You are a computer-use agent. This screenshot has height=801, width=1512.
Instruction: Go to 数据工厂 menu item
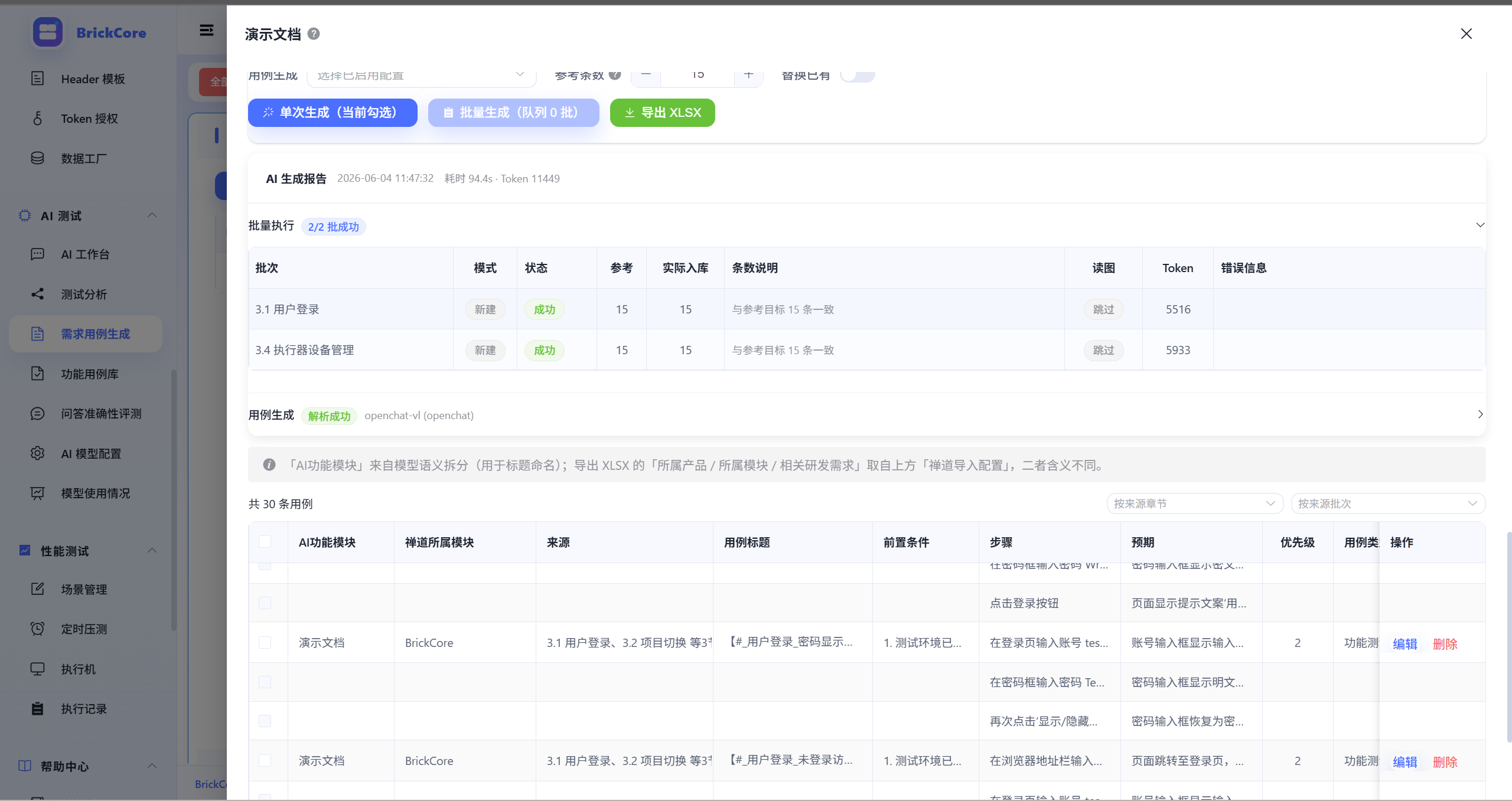click(86, 158)
